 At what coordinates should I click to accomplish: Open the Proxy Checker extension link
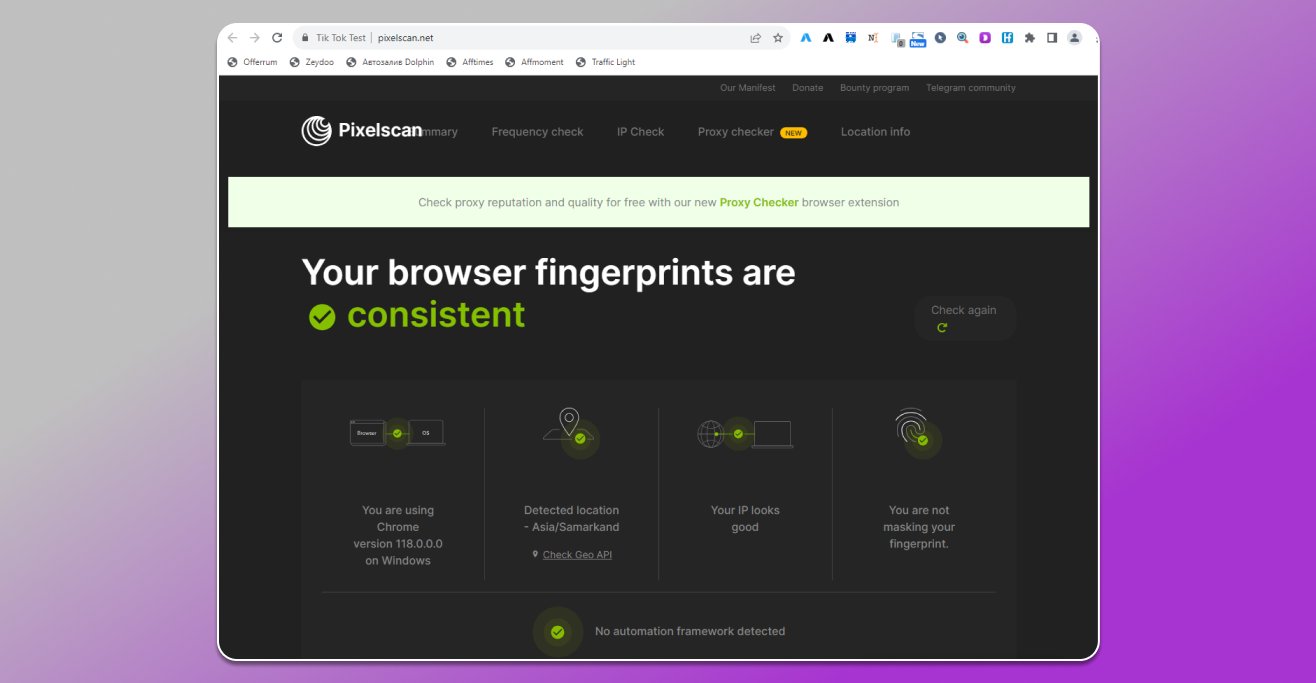click(x=758, y=202)
